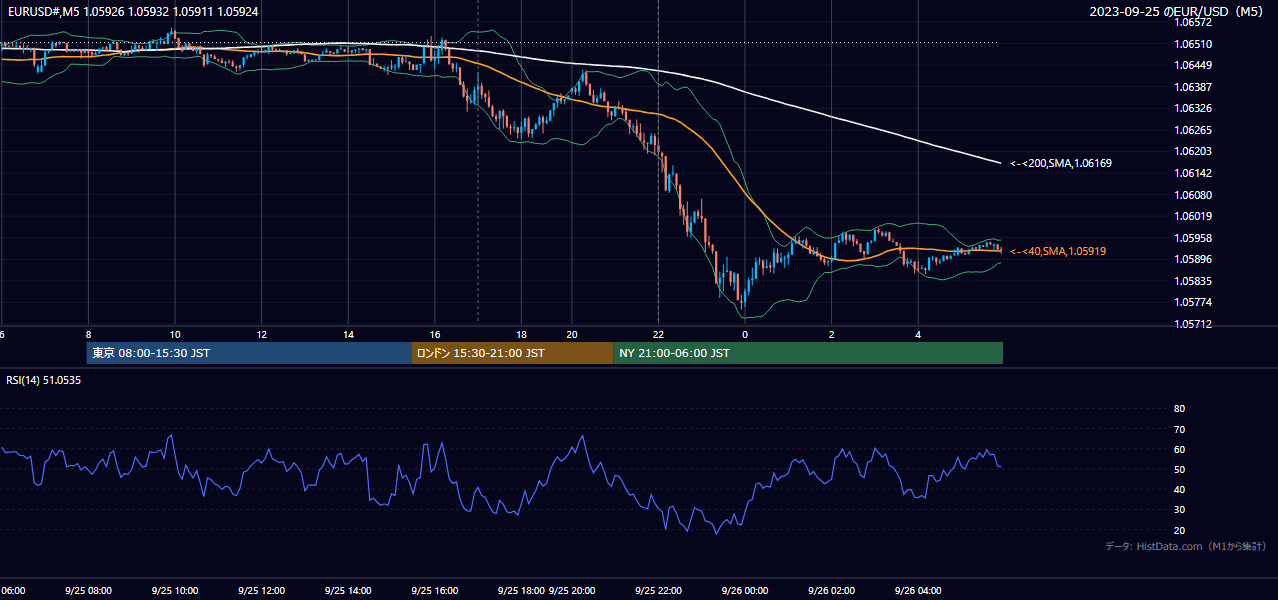This screenshot has height=600, width=1278.
Task: Click the ロンドン 15:30-21:00 JST session bar
Action: [512, 353]
